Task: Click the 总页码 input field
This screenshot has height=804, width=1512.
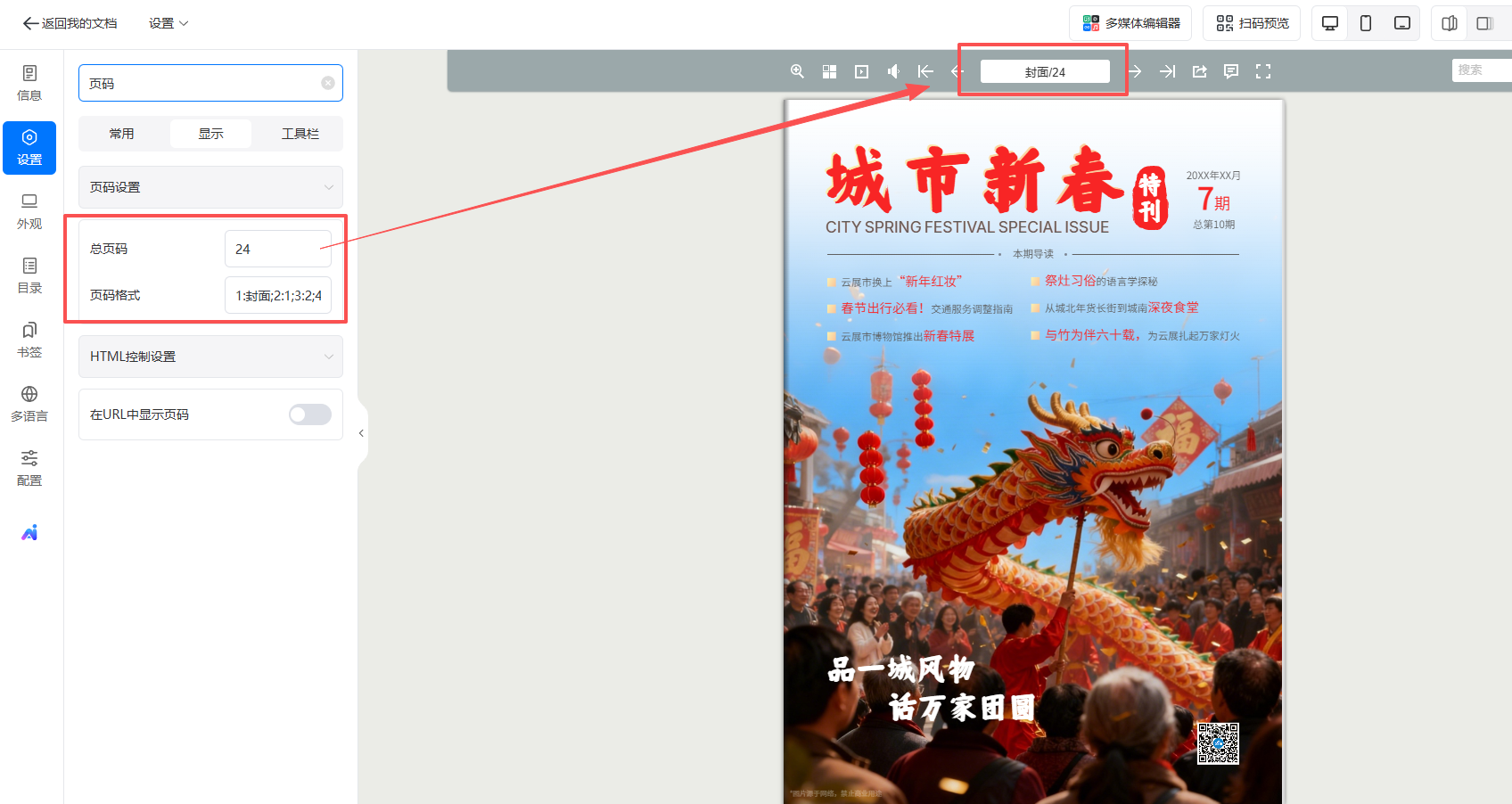Action: click(277, 249)
